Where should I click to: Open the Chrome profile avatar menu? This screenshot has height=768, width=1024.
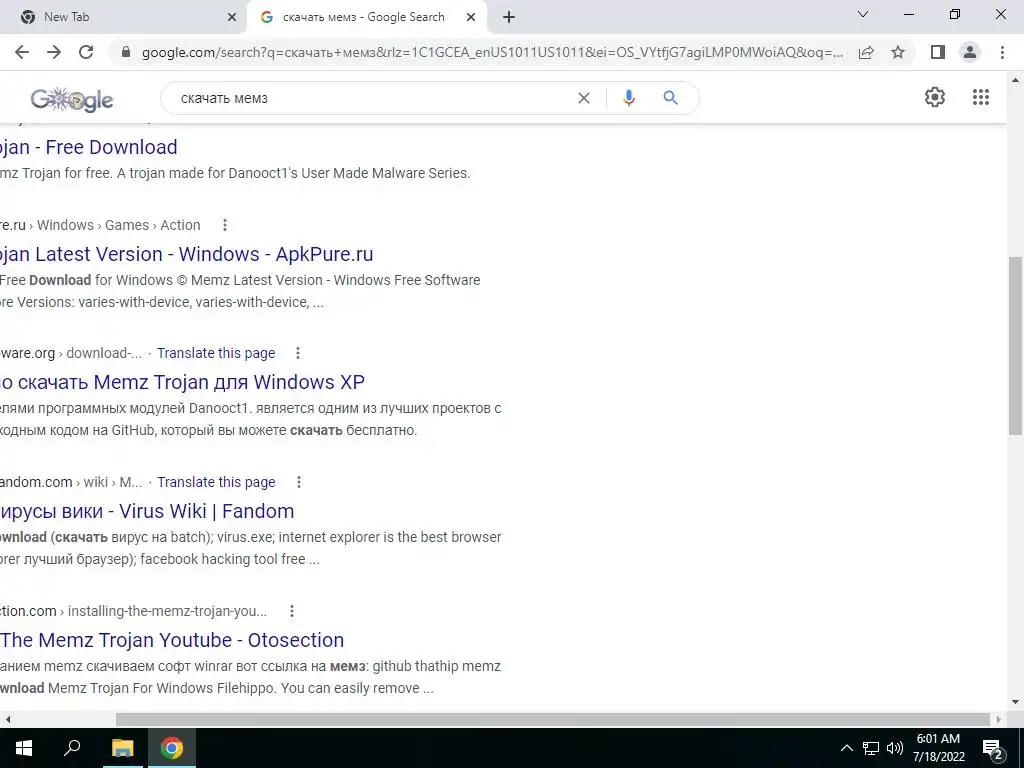coord(970,52)
